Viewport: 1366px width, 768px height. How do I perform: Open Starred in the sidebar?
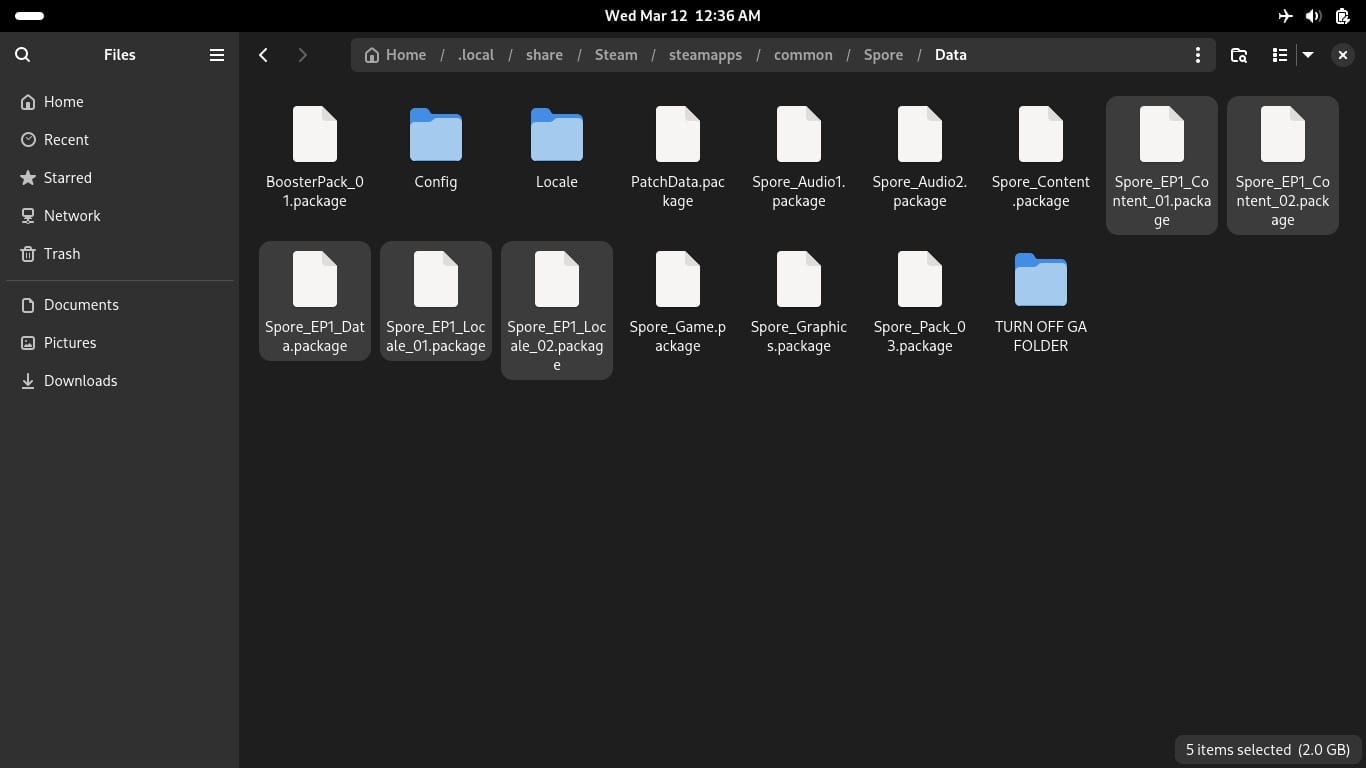(119, 178)
